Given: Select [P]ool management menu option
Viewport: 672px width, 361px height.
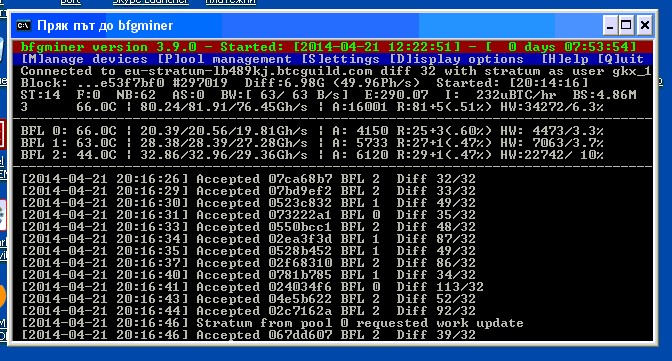Looking at the screenshot, I should [x=225, y=59].
